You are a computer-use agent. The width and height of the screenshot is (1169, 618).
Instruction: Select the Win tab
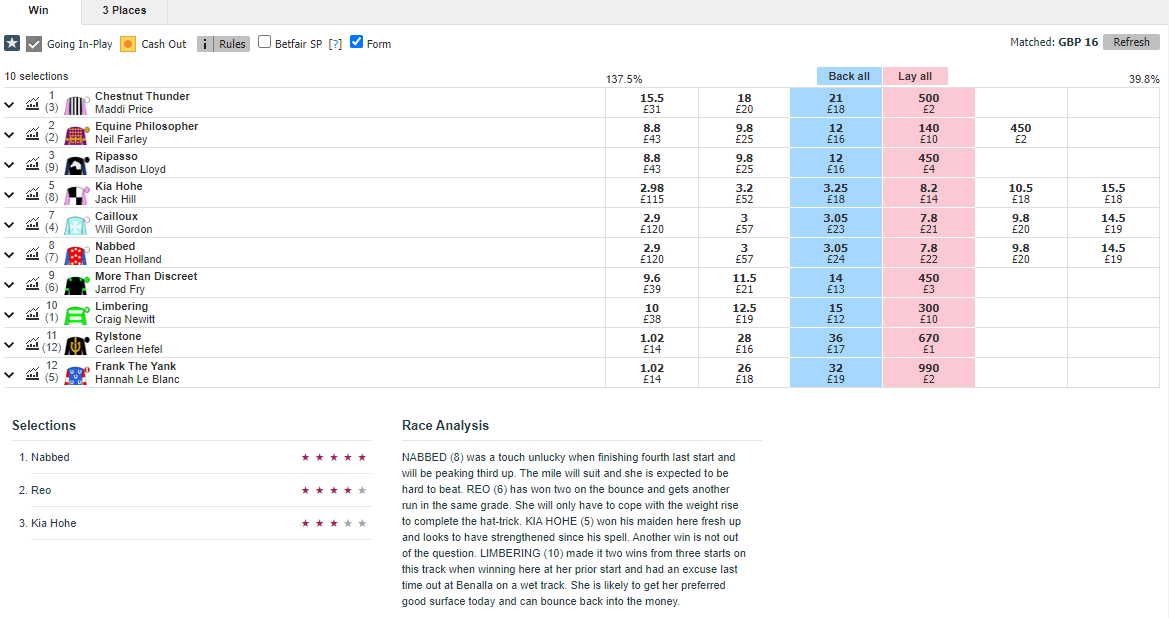pyautogui.click(x=39, y=10)
